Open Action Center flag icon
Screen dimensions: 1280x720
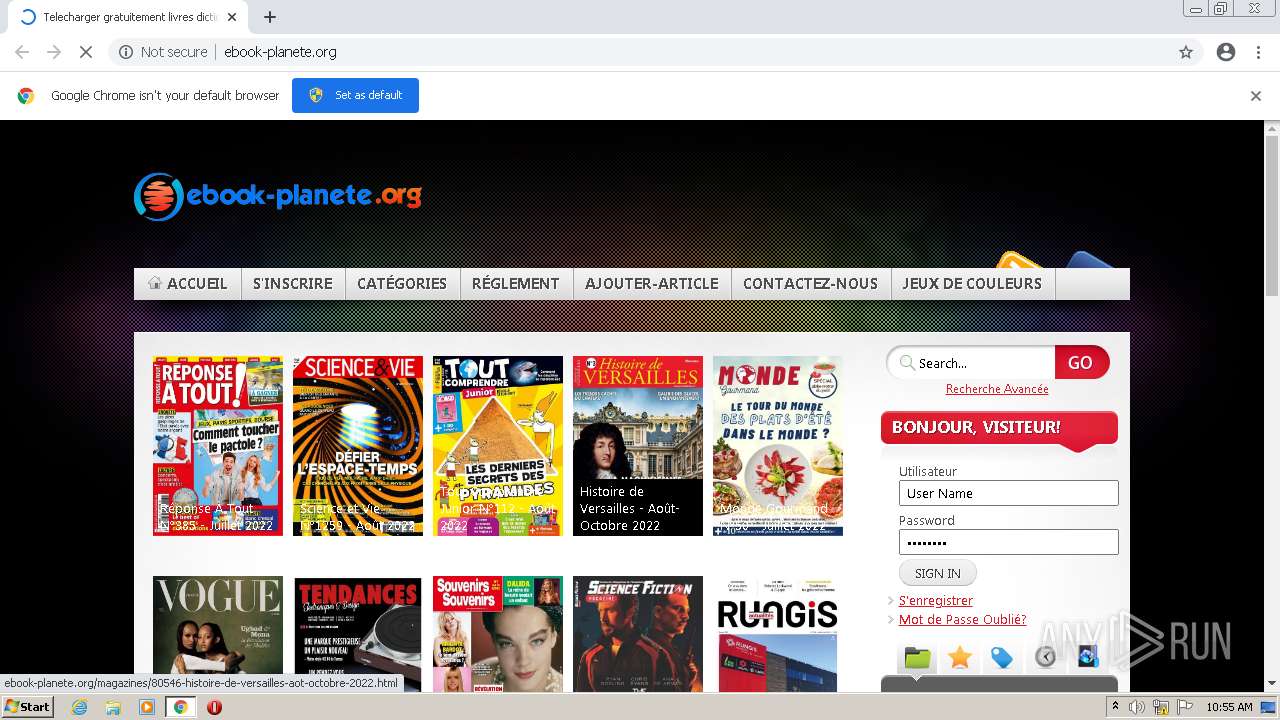1185,707
